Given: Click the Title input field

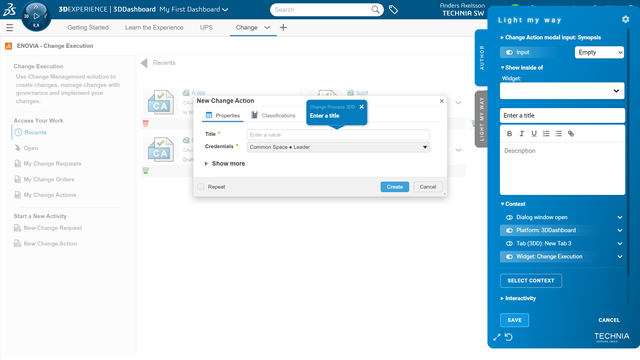Looking at the screenshot, I should point(338,135).
